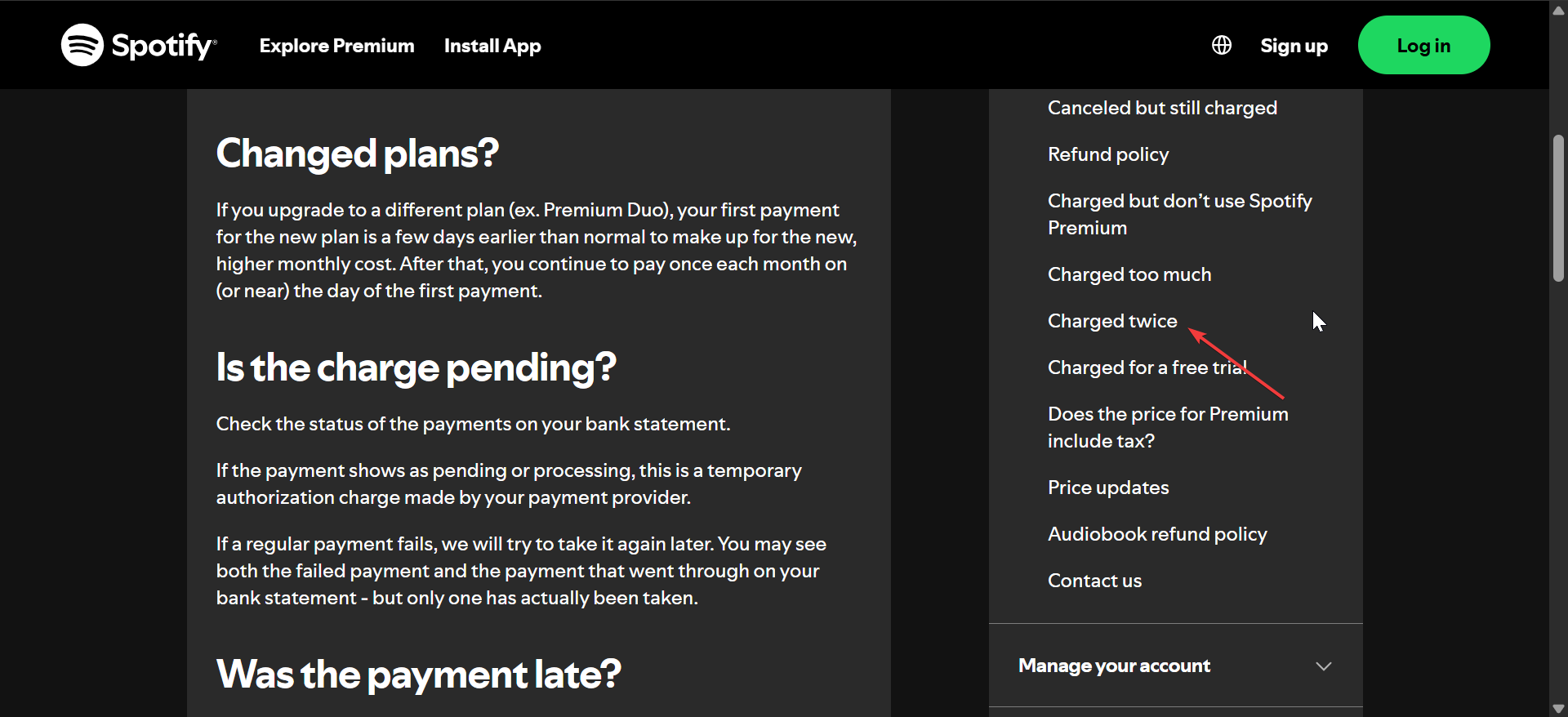Click the vertical scrollbar thumb
The height and width of the screenshot is (717, 1568).
[1558, 208]
